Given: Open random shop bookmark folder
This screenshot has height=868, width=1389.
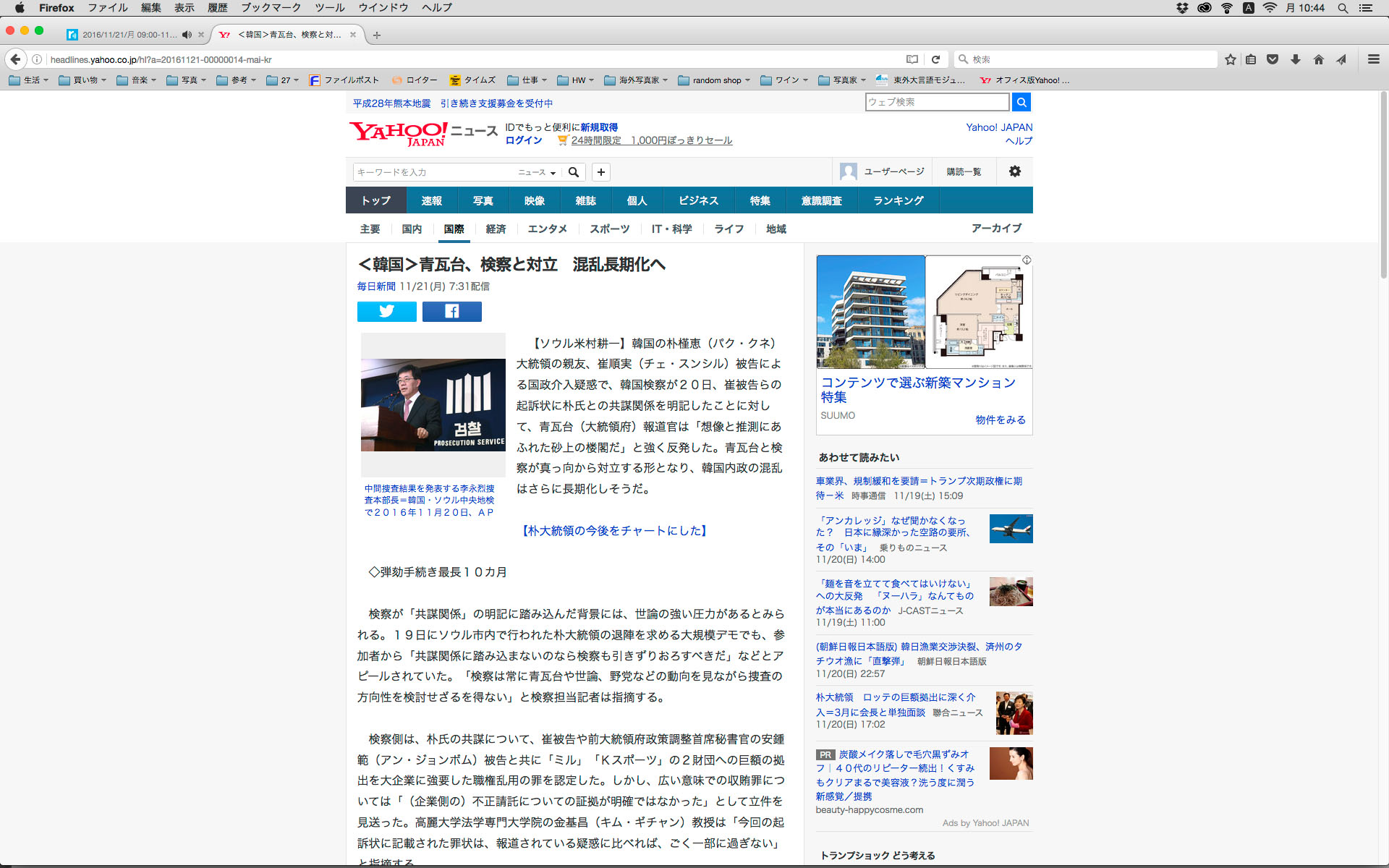Looking at the screenshot, I should click(715, 80).
